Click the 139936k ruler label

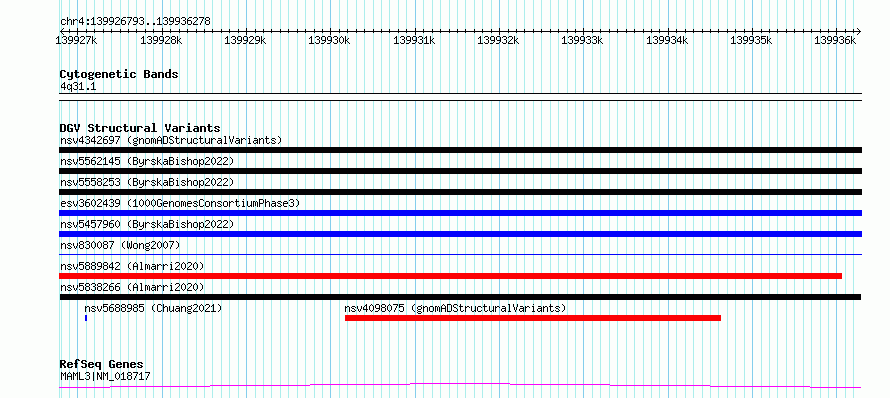(836, 41)
